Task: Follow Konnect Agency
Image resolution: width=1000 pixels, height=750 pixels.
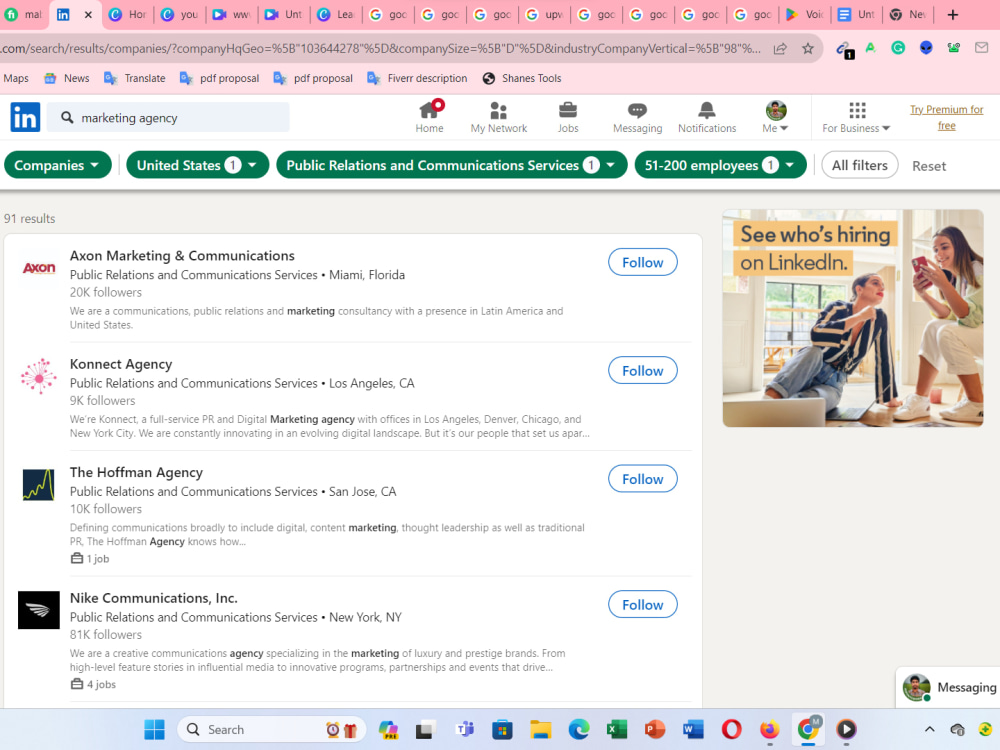Action: pyautogui.click(x=642, y=371)
